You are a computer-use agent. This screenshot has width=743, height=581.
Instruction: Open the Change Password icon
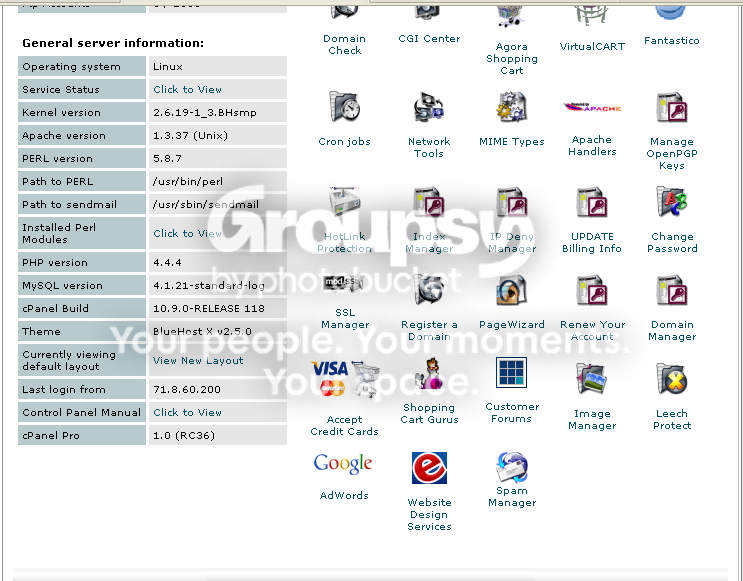coord(671,202)
